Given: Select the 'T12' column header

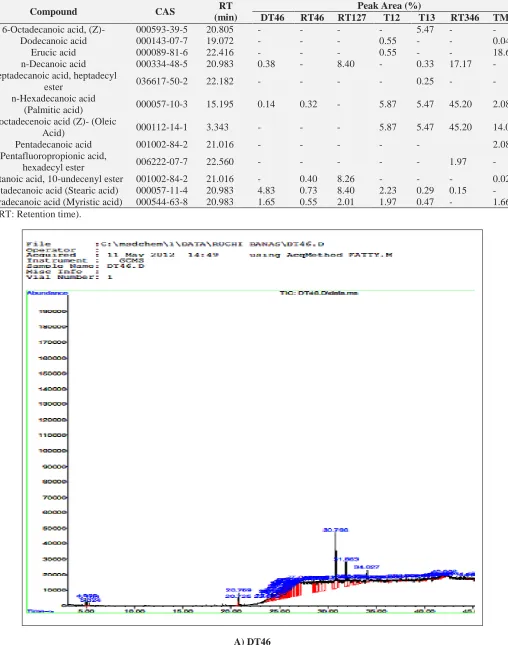Looking at the screenshot, I should tap(391, 18).
